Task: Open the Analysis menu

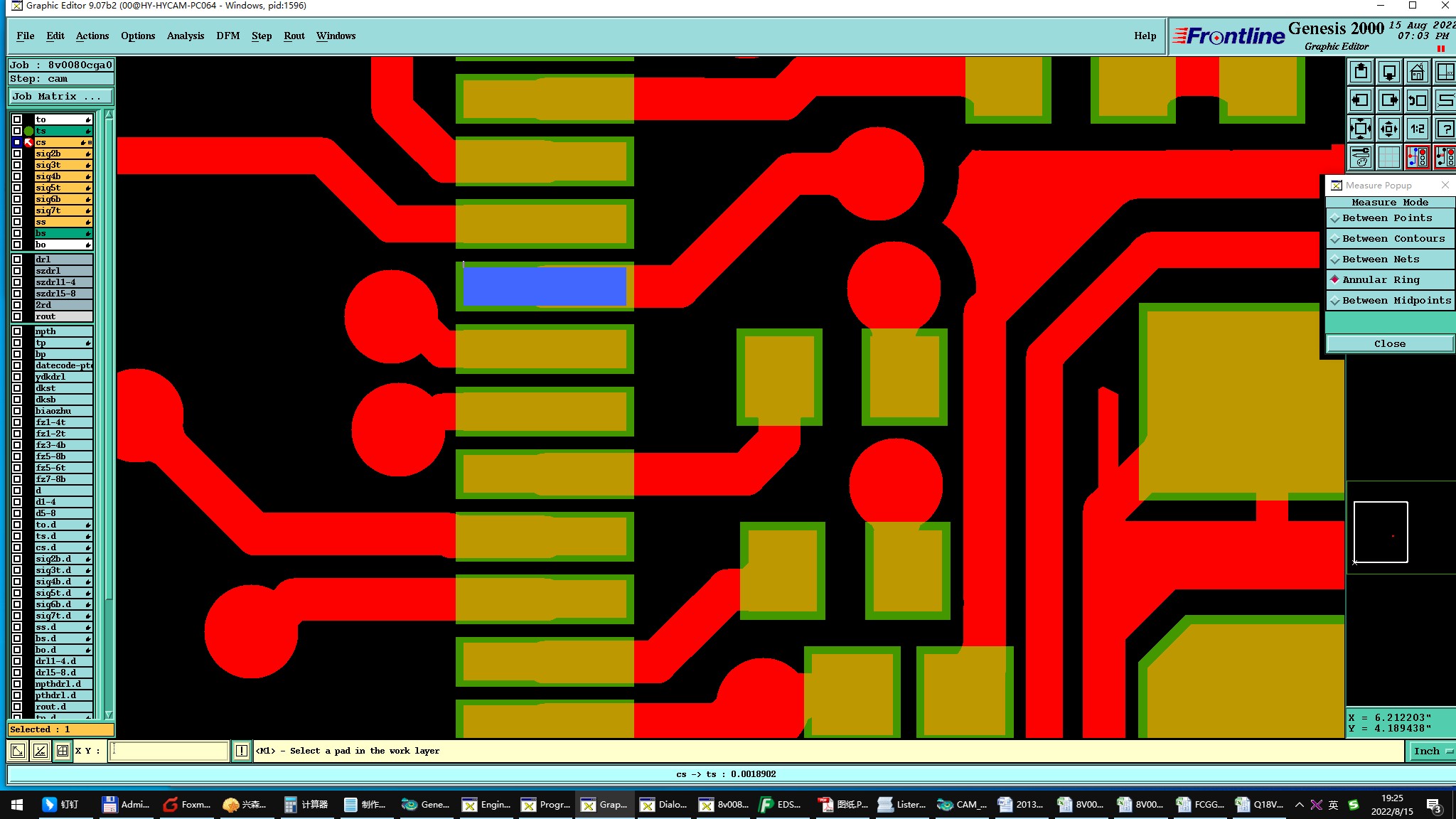Action: pyautogui.click(x=185, y=36)
